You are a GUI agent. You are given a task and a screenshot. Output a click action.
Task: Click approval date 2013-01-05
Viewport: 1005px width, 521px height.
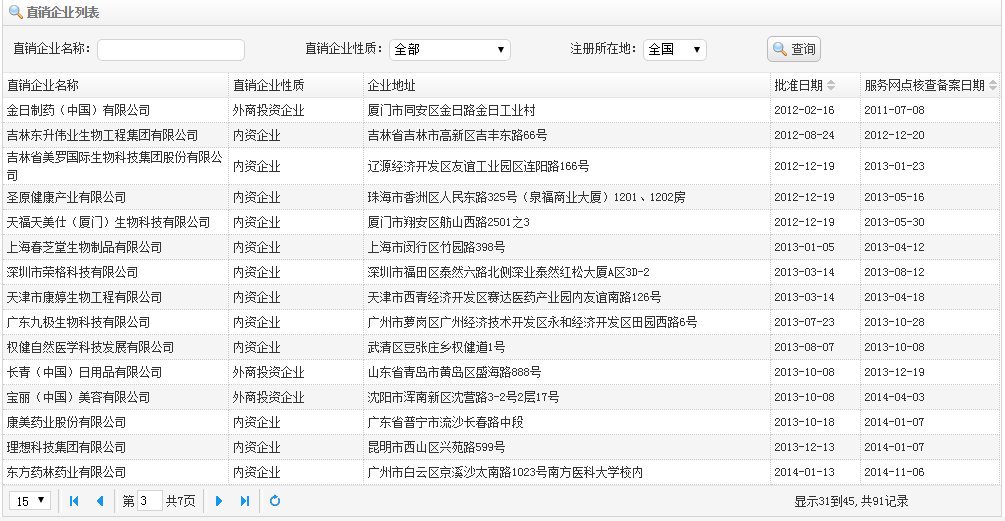pyautogui.click(x=804, y=247)
